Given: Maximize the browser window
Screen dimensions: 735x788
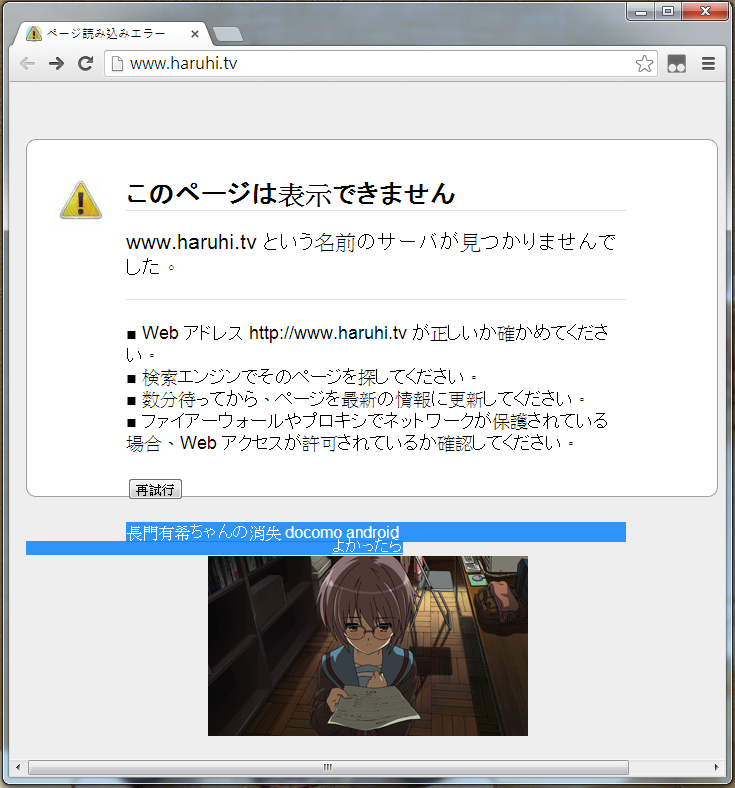Looking at the screenshot, I should coord(668,11).
